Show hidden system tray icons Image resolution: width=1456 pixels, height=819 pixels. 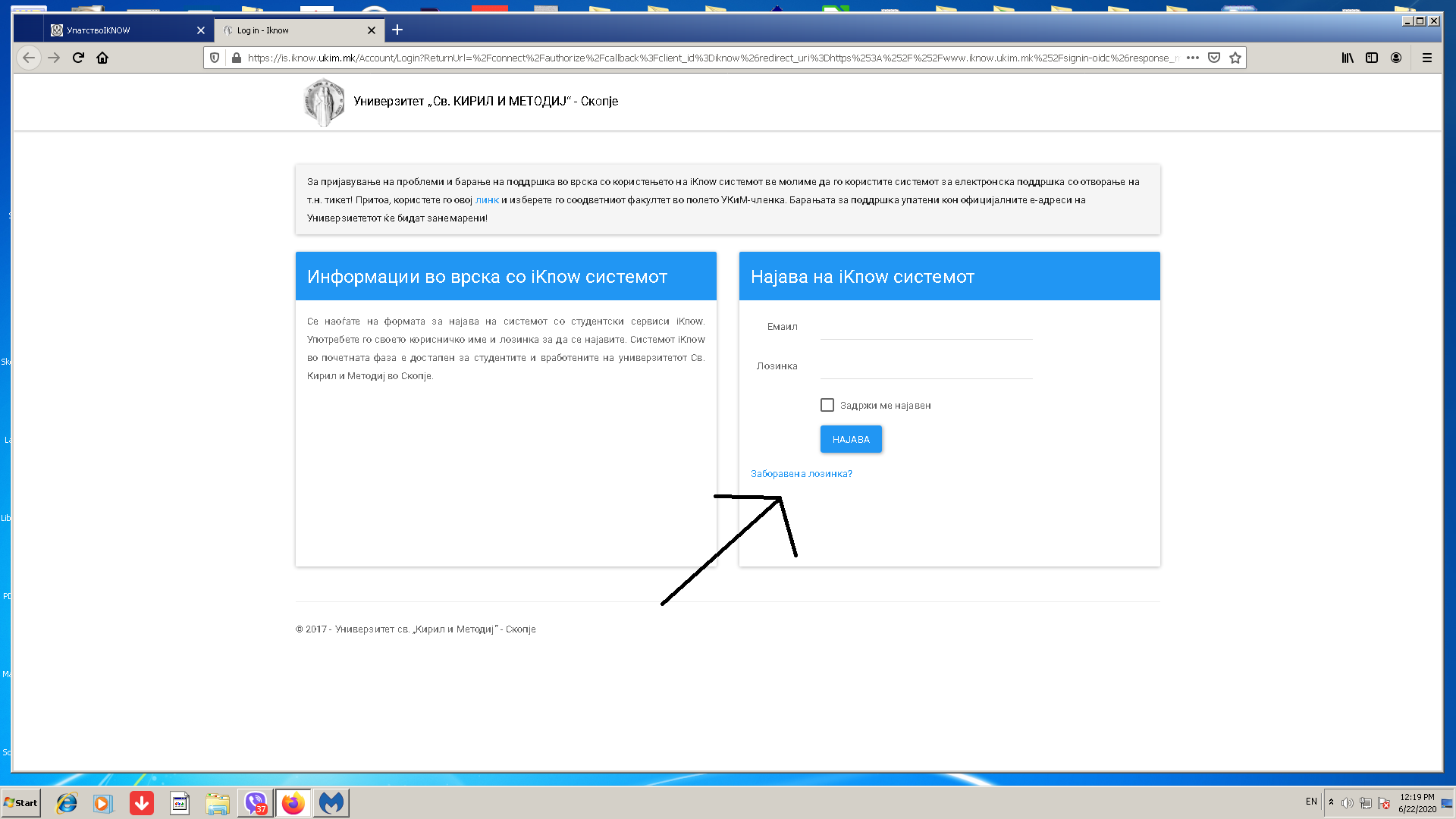pyautogui.click(x=1331, y=802)
